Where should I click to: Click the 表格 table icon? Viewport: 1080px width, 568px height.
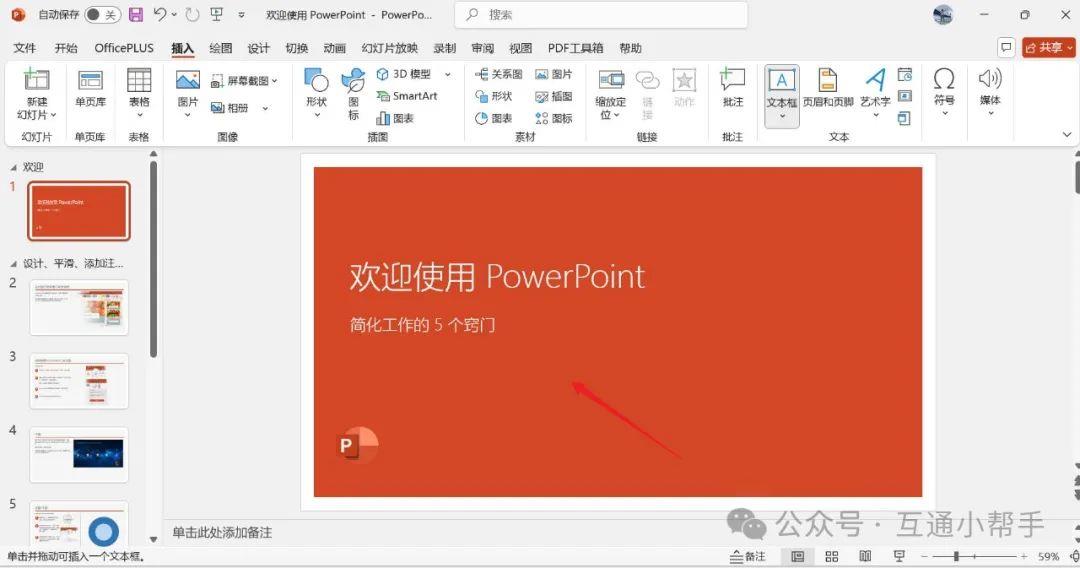coord(138,81)
